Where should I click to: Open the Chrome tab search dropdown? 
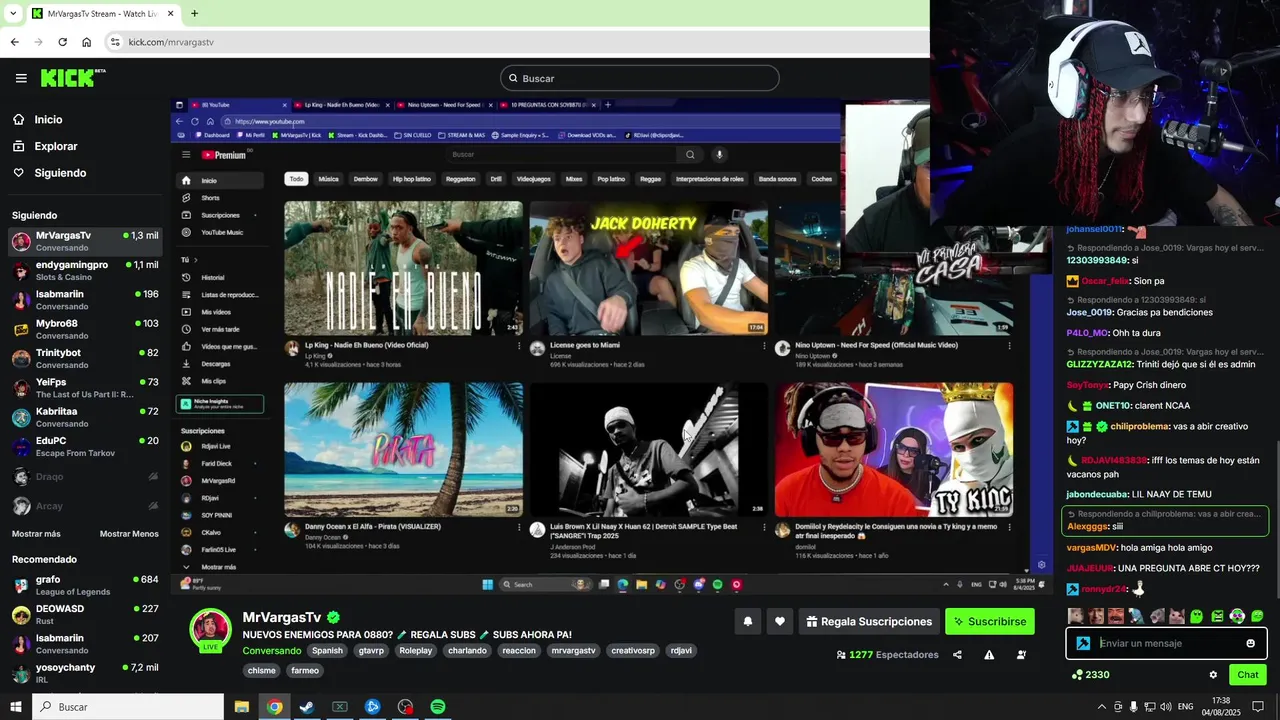[x=13, y=13]
